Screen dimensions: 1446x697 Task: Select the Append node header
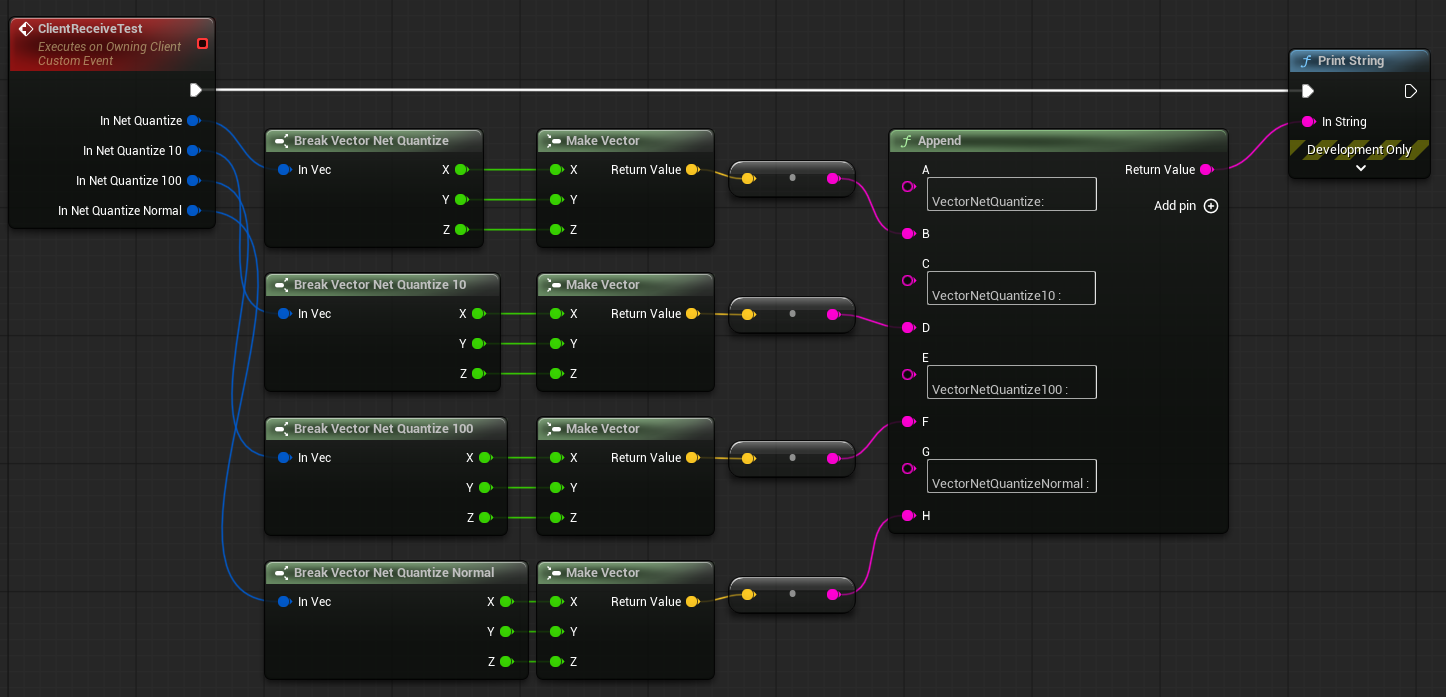[1057, 141]
